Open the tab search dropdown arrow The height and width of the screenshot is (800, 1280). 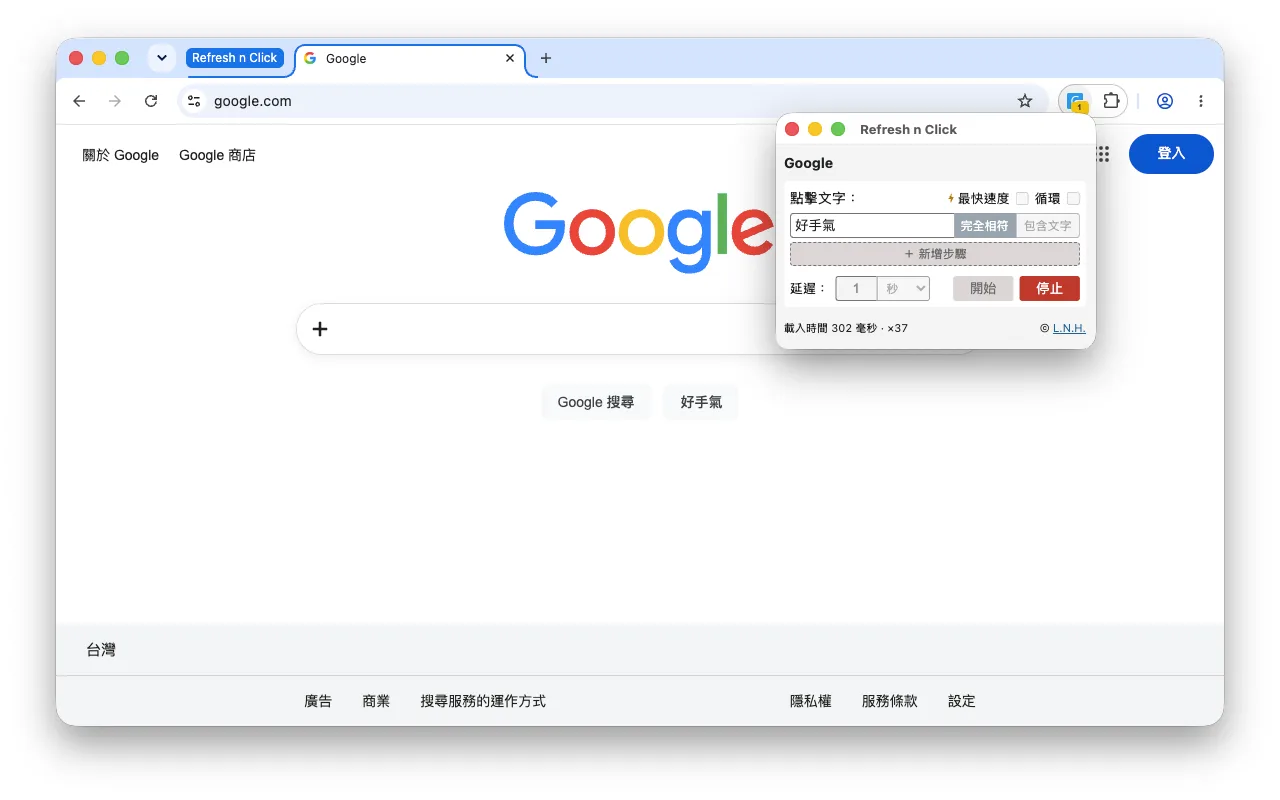161,58
